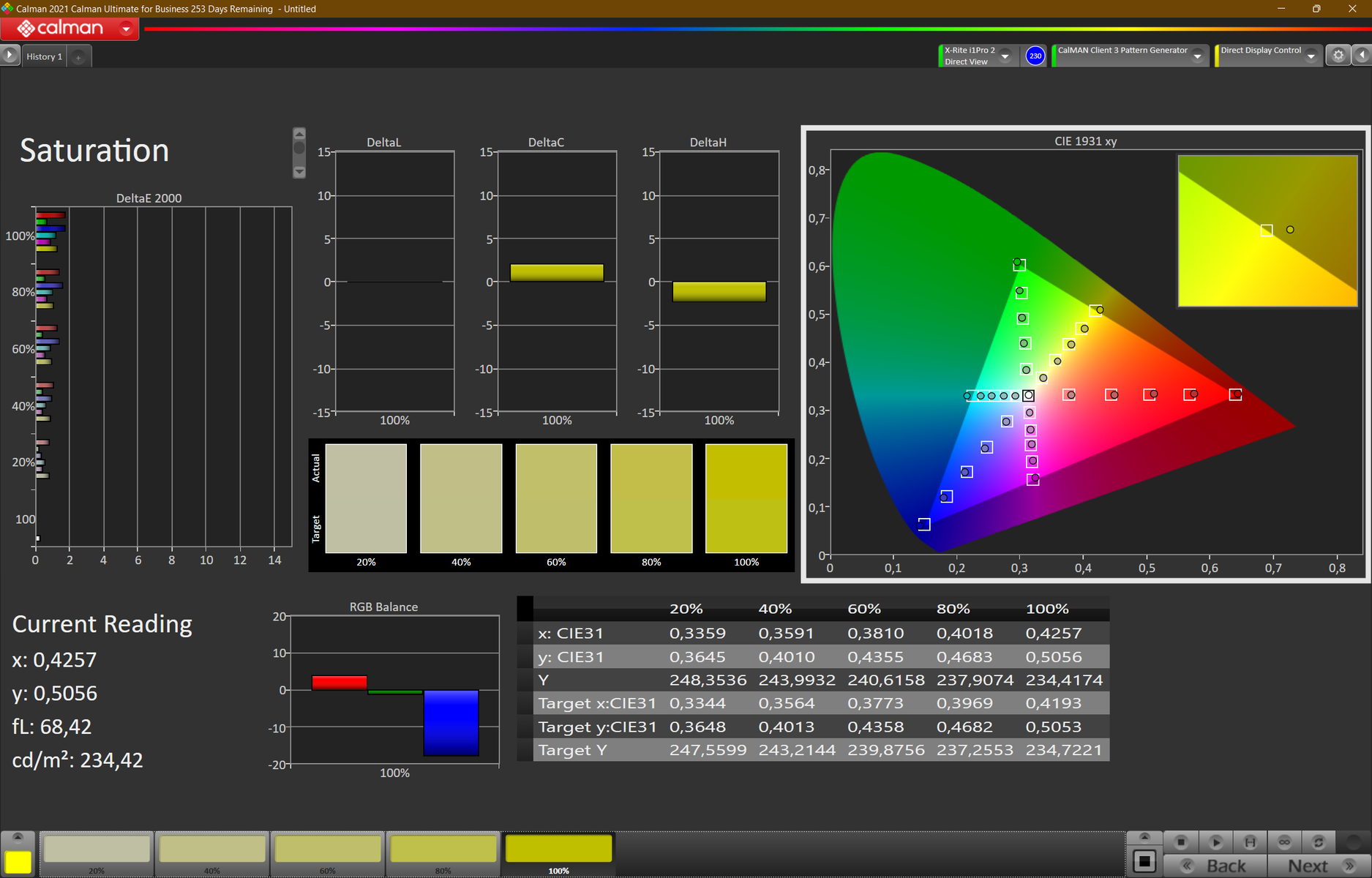This screenshot has width=1372, height=878.
Task: Click the refresh loop icon
Action: coord(1319,842)
